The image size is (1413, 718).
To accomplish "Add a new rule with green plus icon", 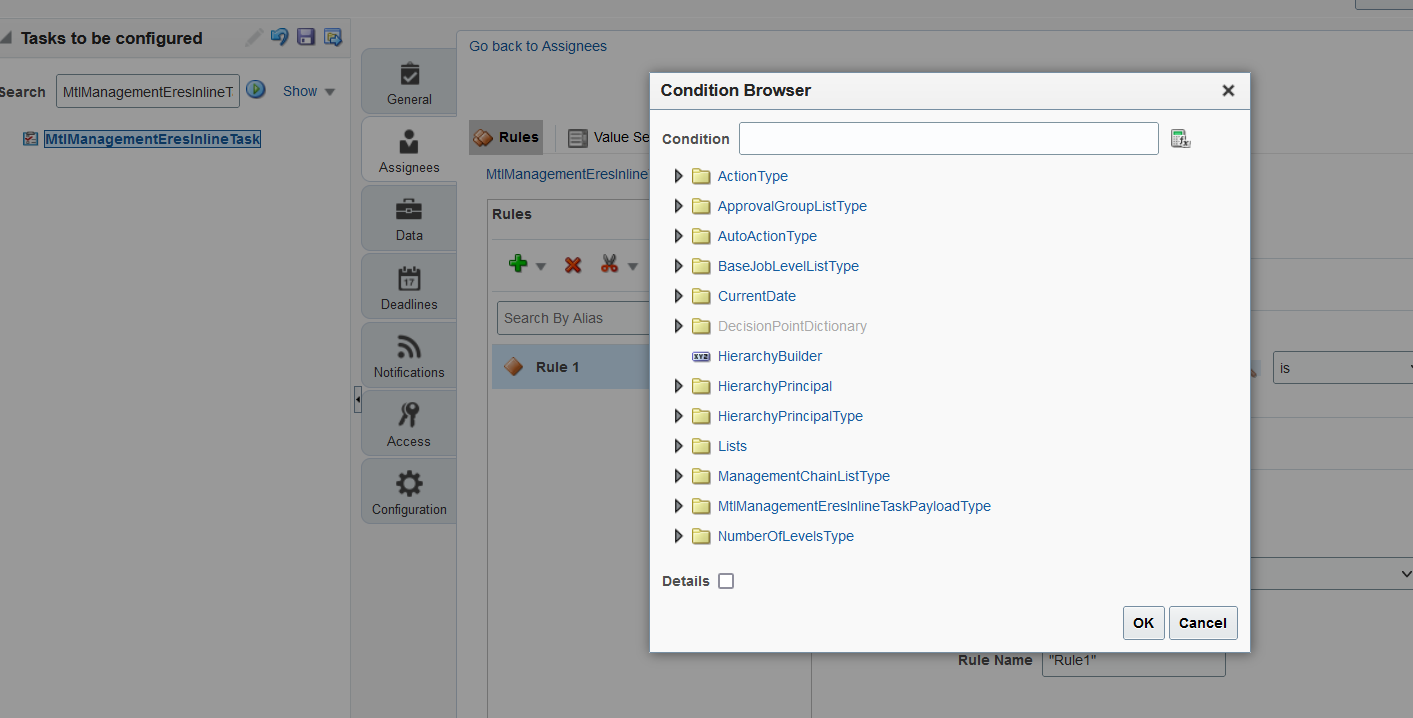I will (519, 264).
